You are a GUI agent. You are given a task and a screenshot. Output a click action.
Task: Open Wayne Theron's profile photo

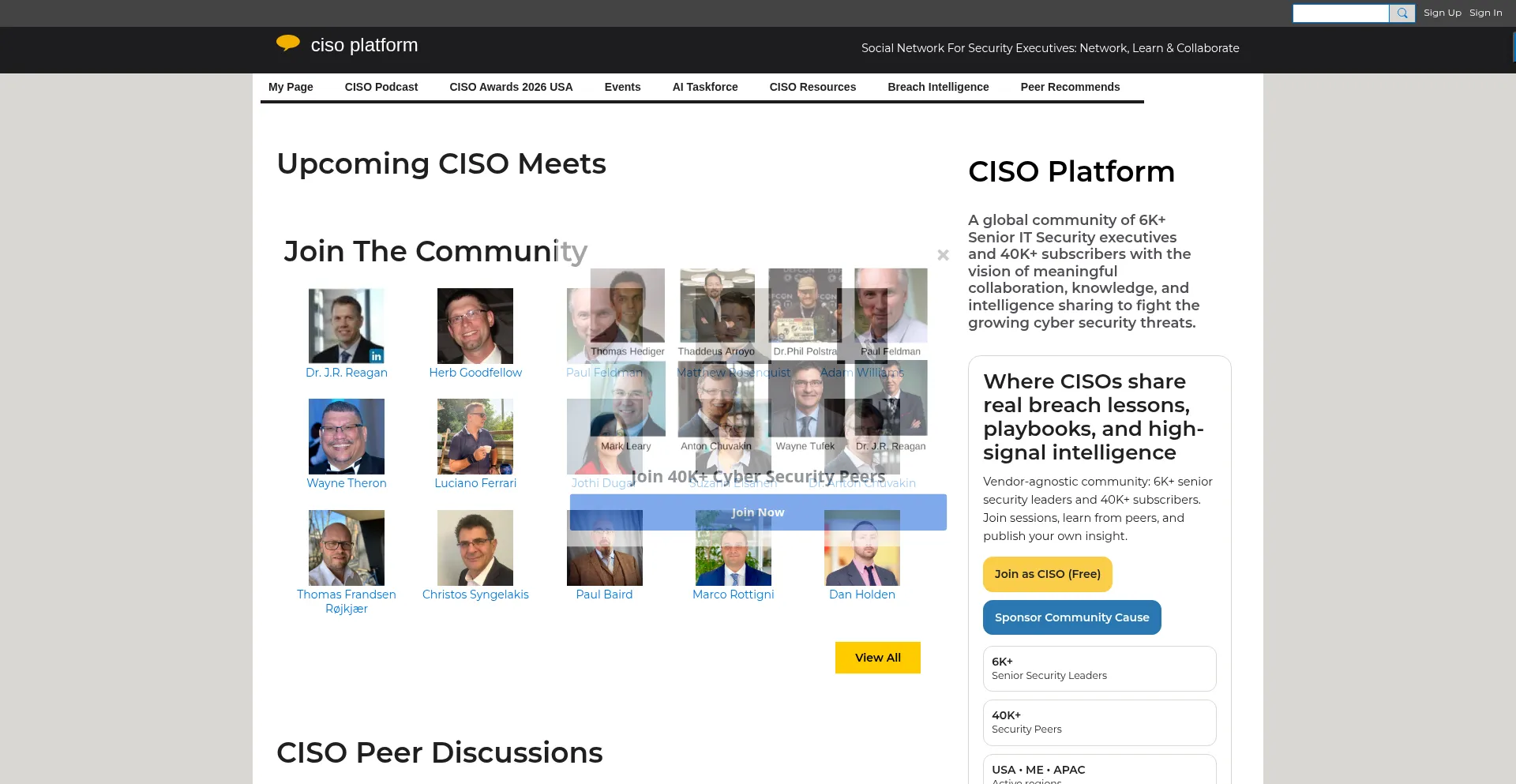tap(347, 437)
